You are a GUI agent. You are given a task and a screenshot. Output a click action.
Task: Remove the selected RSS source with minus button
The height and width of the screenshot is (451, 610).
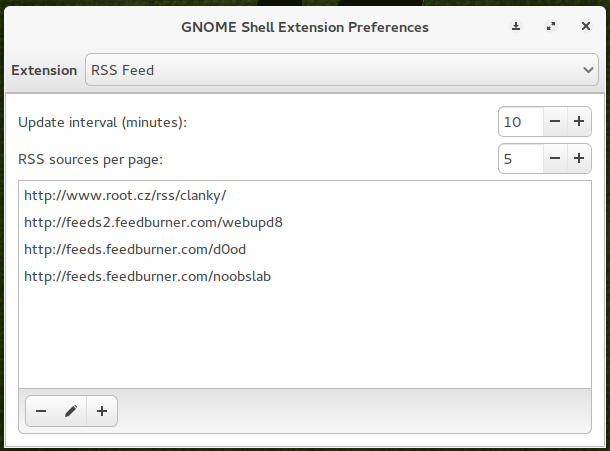coord(41,411)
